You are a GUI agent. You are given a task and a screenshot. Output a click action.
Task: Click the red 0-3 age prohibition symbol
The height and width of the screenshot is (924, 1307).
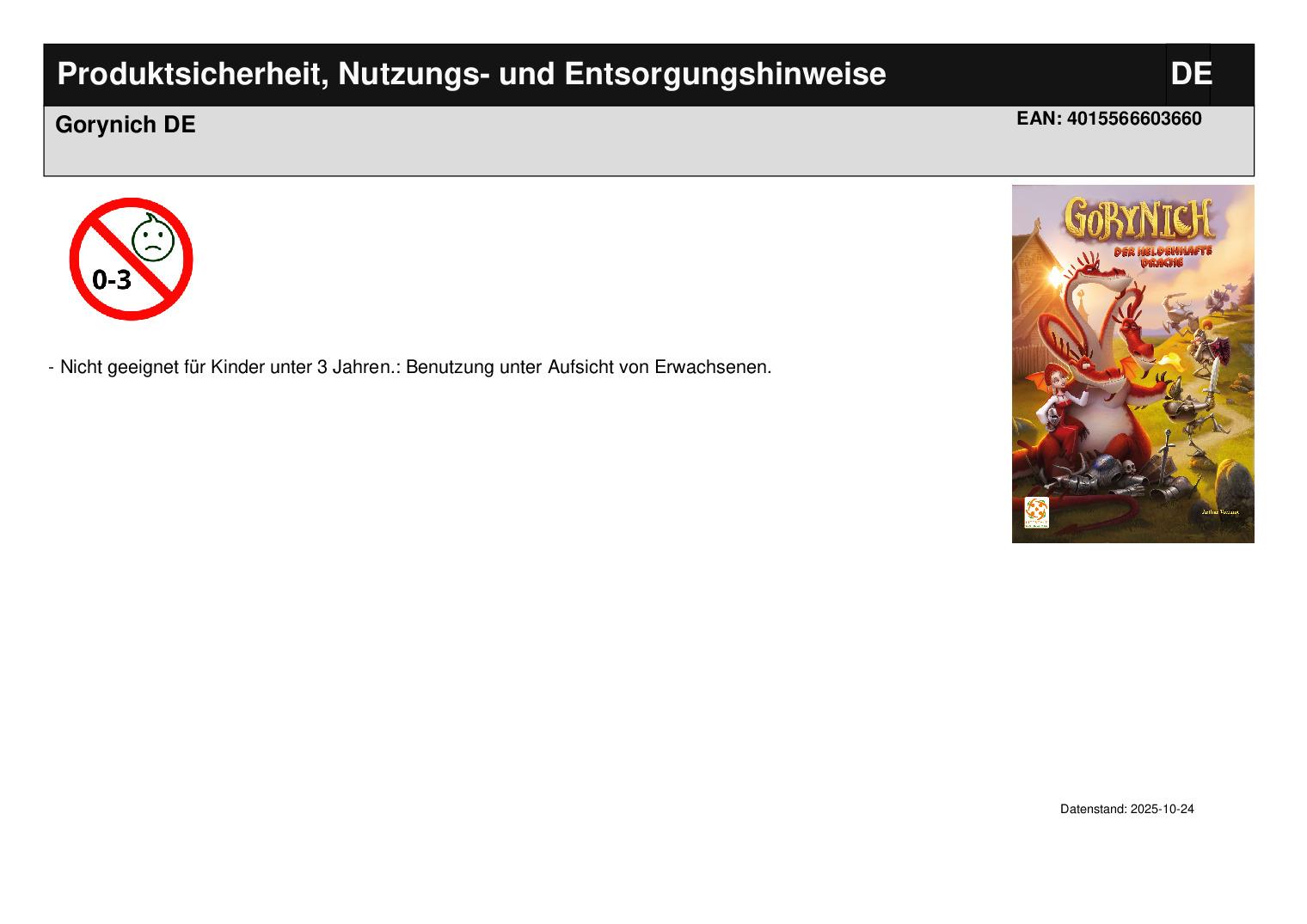coord(131,259)
